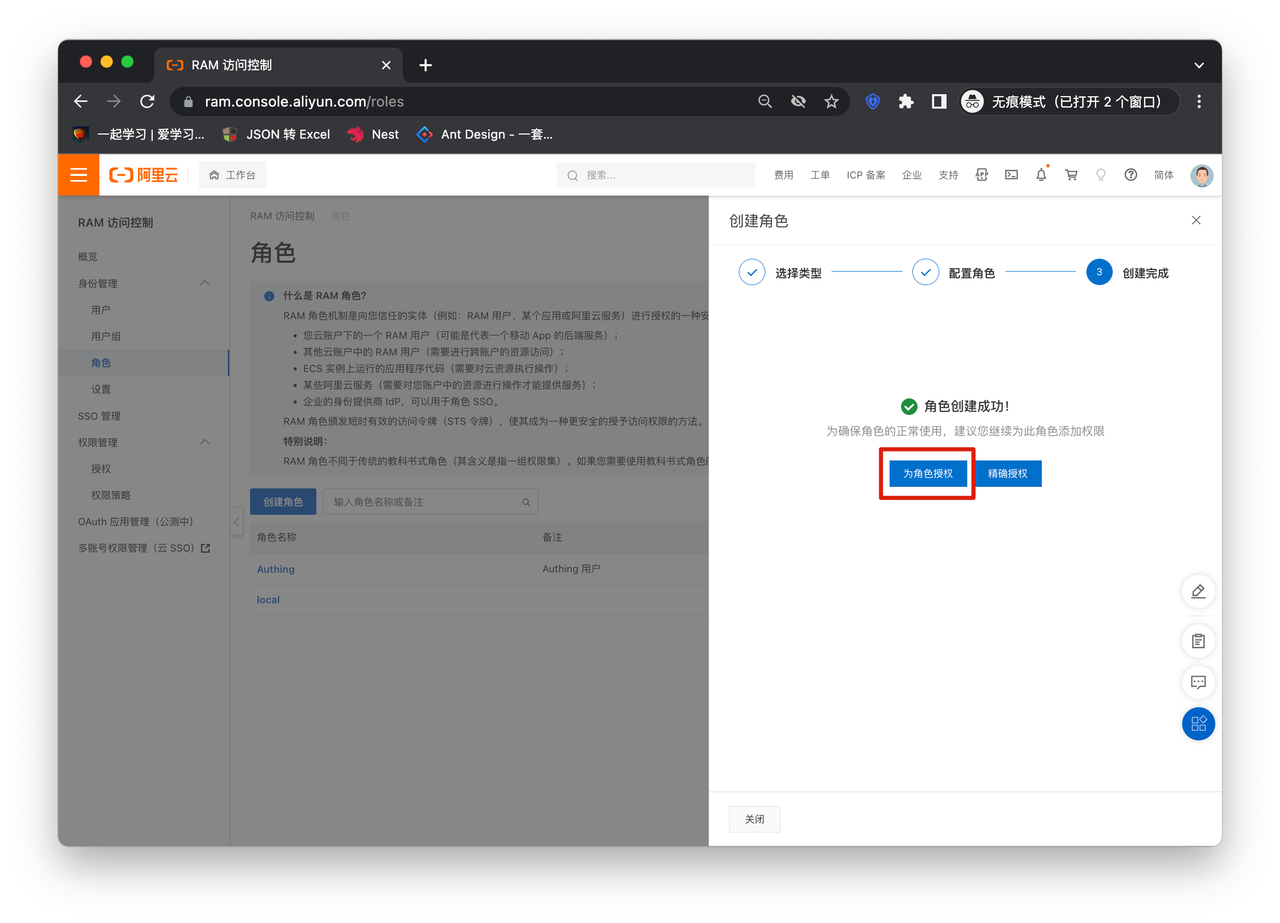Open 支持 in the top bar
Image resolution: width=1280 pixels, height=923 pixels.
pos(948,175)
